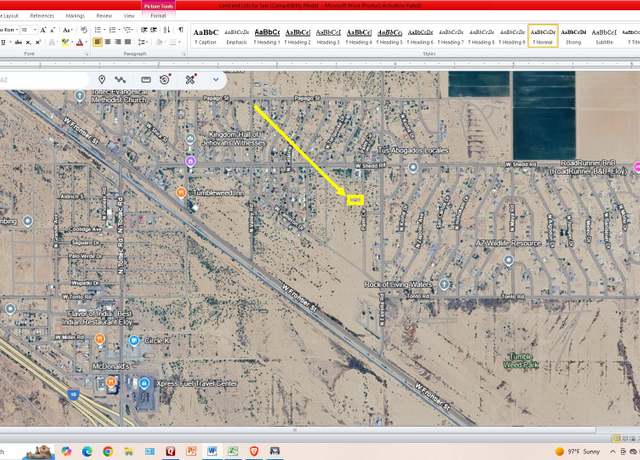Toggle Justify alignment
The height and width of the screenshot is (460, 640).
[x=128, y=42]
